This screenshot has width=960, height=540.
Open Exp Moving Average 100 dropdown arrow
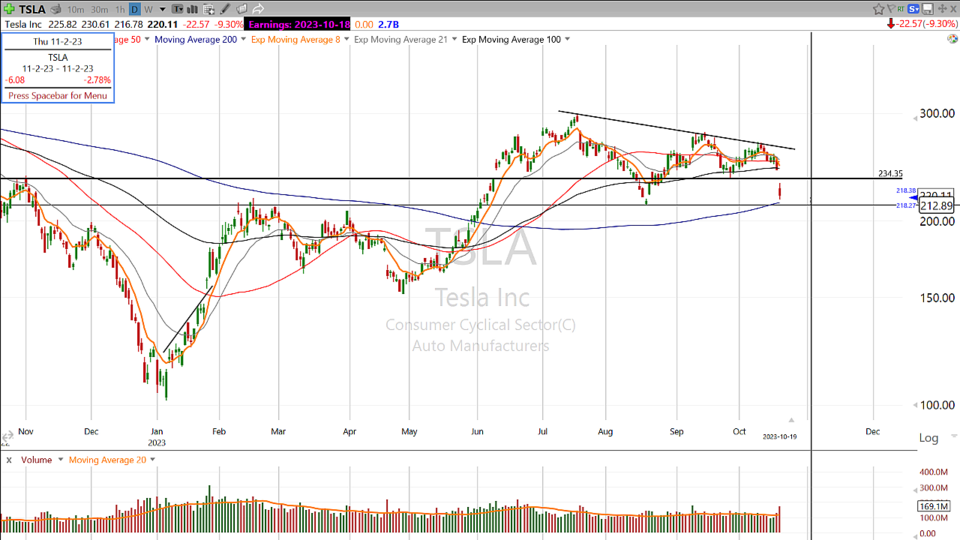point(568,39)
